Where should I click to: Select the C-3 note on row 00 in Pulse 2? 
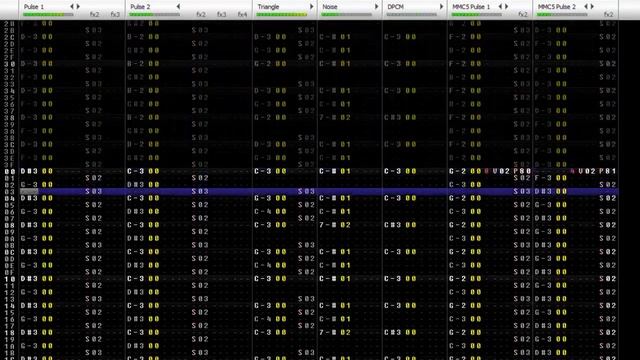[136, 171]
